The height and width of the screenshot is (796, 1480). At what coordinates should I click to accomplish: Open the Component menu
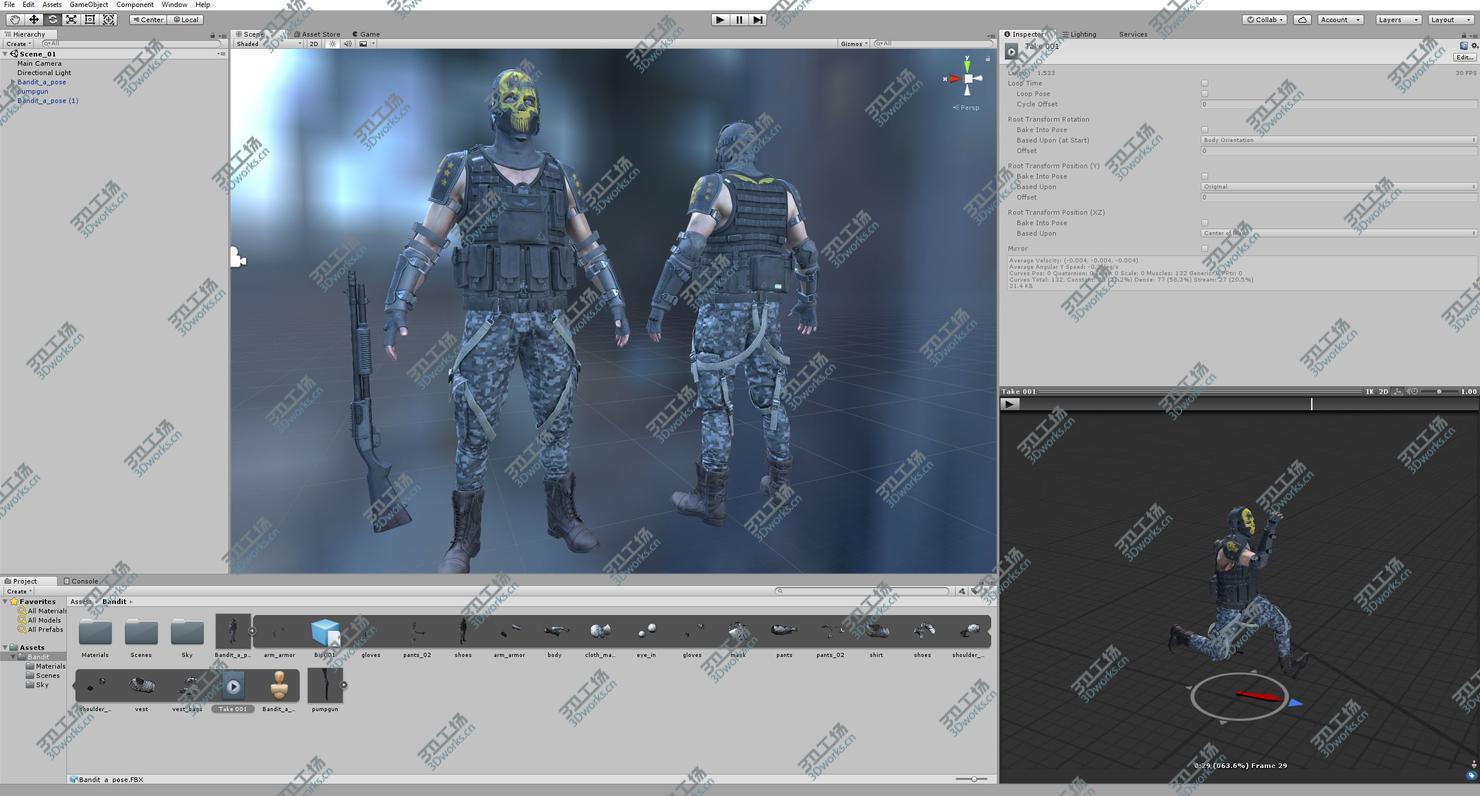pos(135,5)
